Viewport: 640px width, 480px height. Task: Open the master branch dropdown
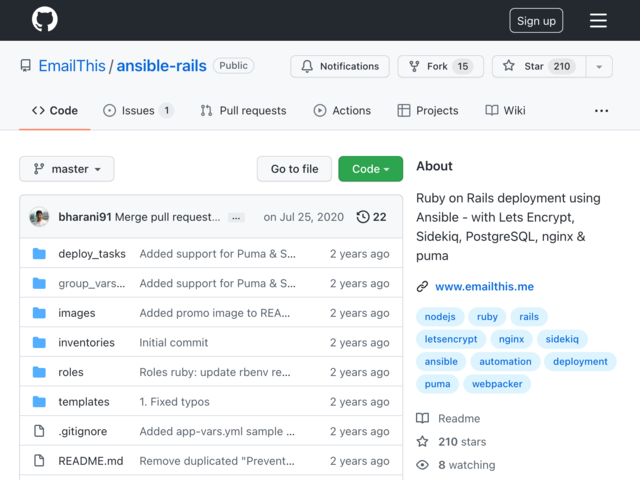coord(67,169)
